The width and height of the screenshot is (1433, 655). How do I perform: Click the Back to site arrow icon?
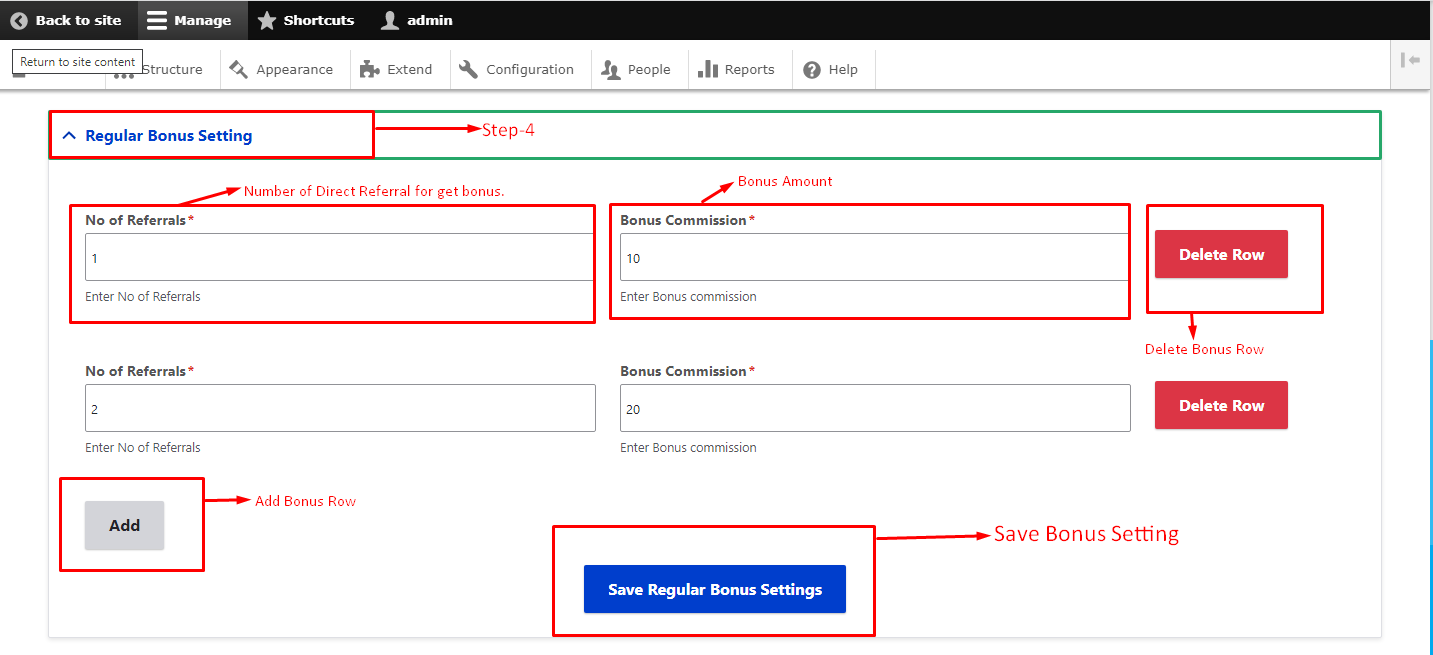click(19, 20)
